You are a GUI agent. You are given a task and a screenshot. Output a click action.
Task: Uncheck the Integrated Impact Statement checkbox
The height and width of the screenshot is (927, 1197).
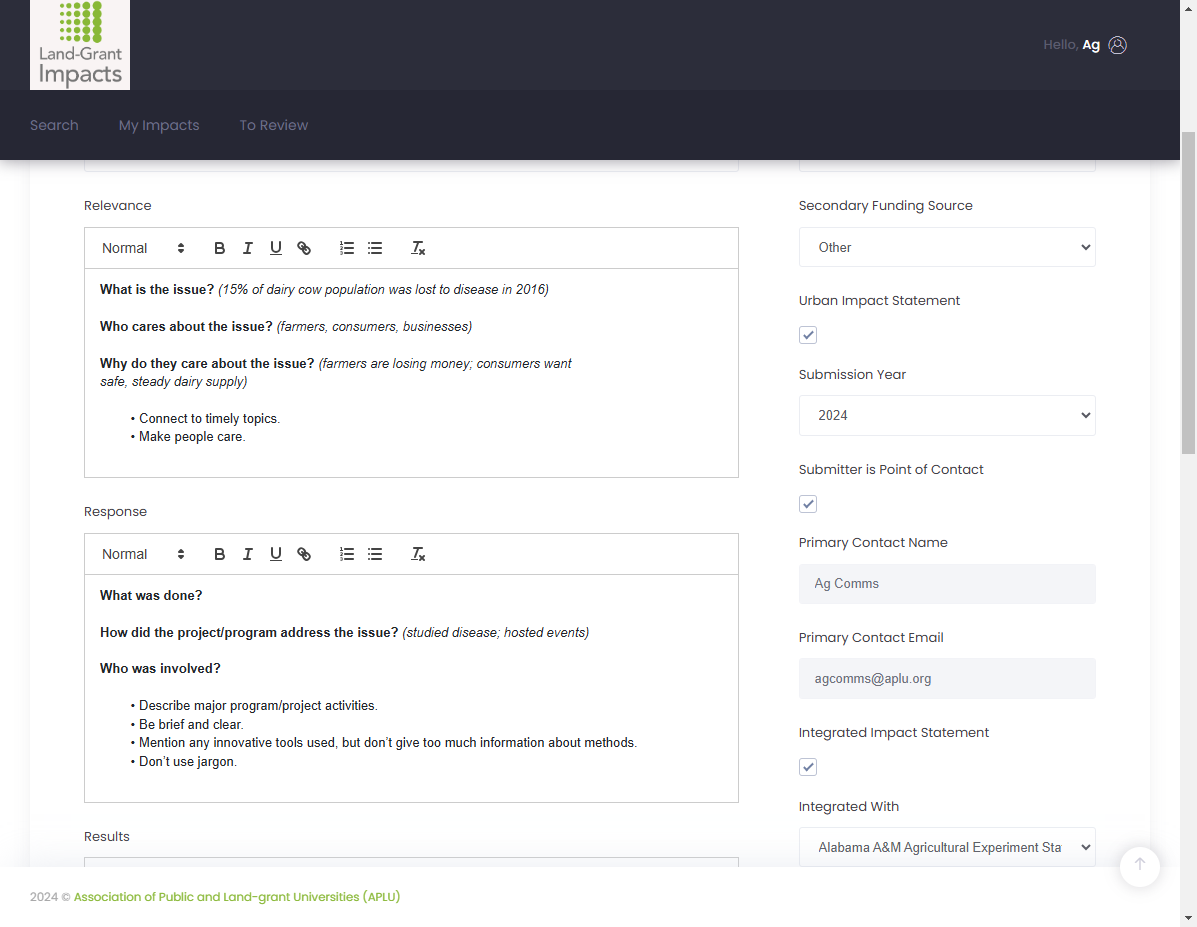coord(808,767)
